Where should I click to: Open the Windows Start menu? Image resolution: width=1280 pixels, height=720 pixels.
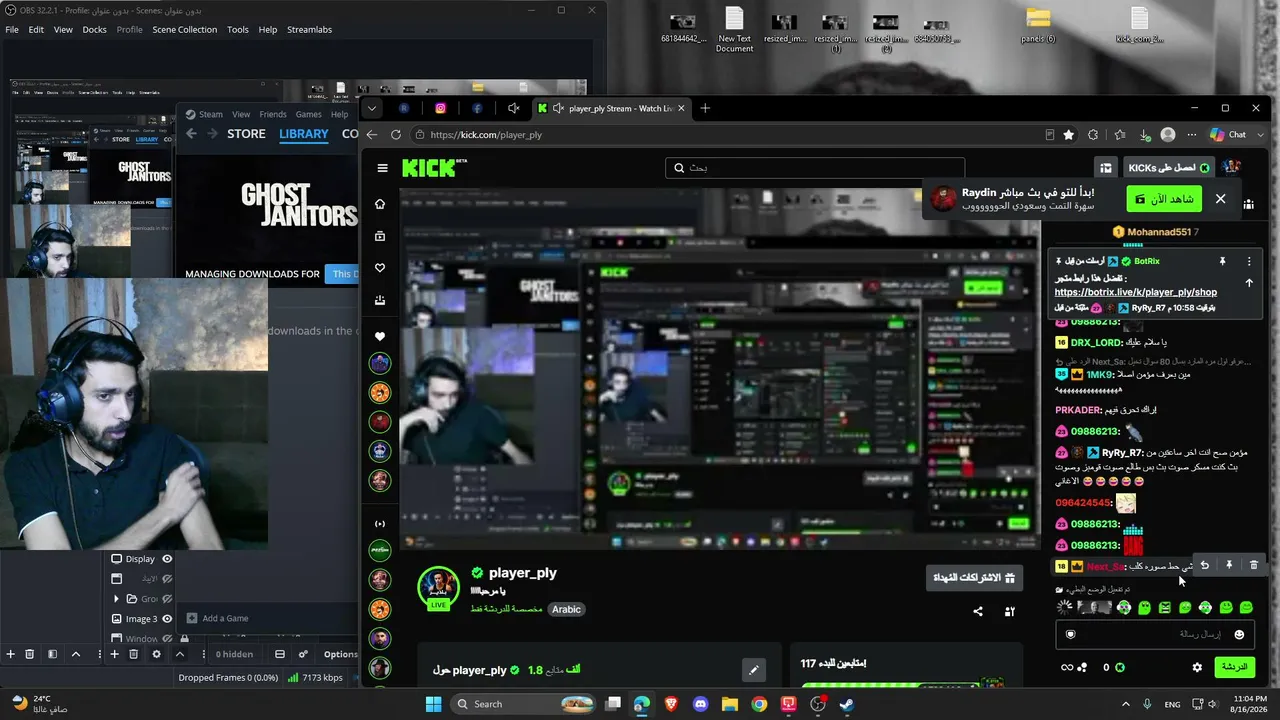point(433,704)
